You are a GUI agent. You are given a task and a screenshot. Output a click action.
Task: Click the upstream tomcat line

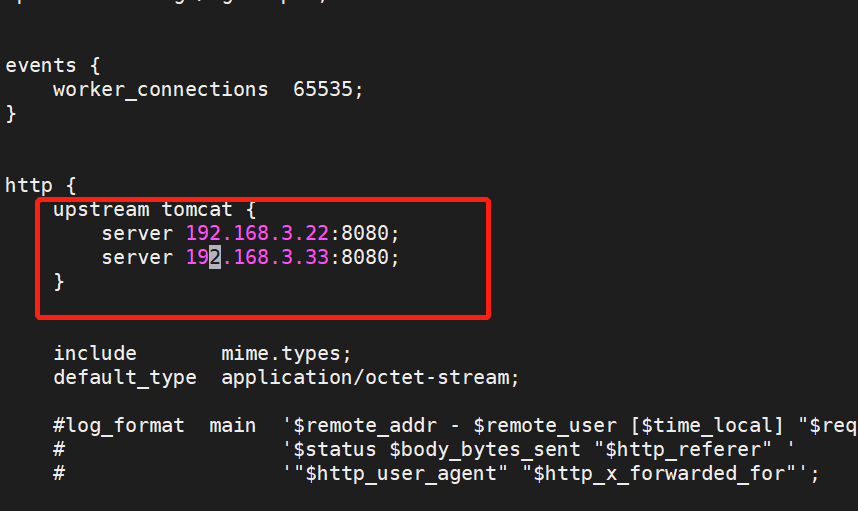click(x=154, y=210)
